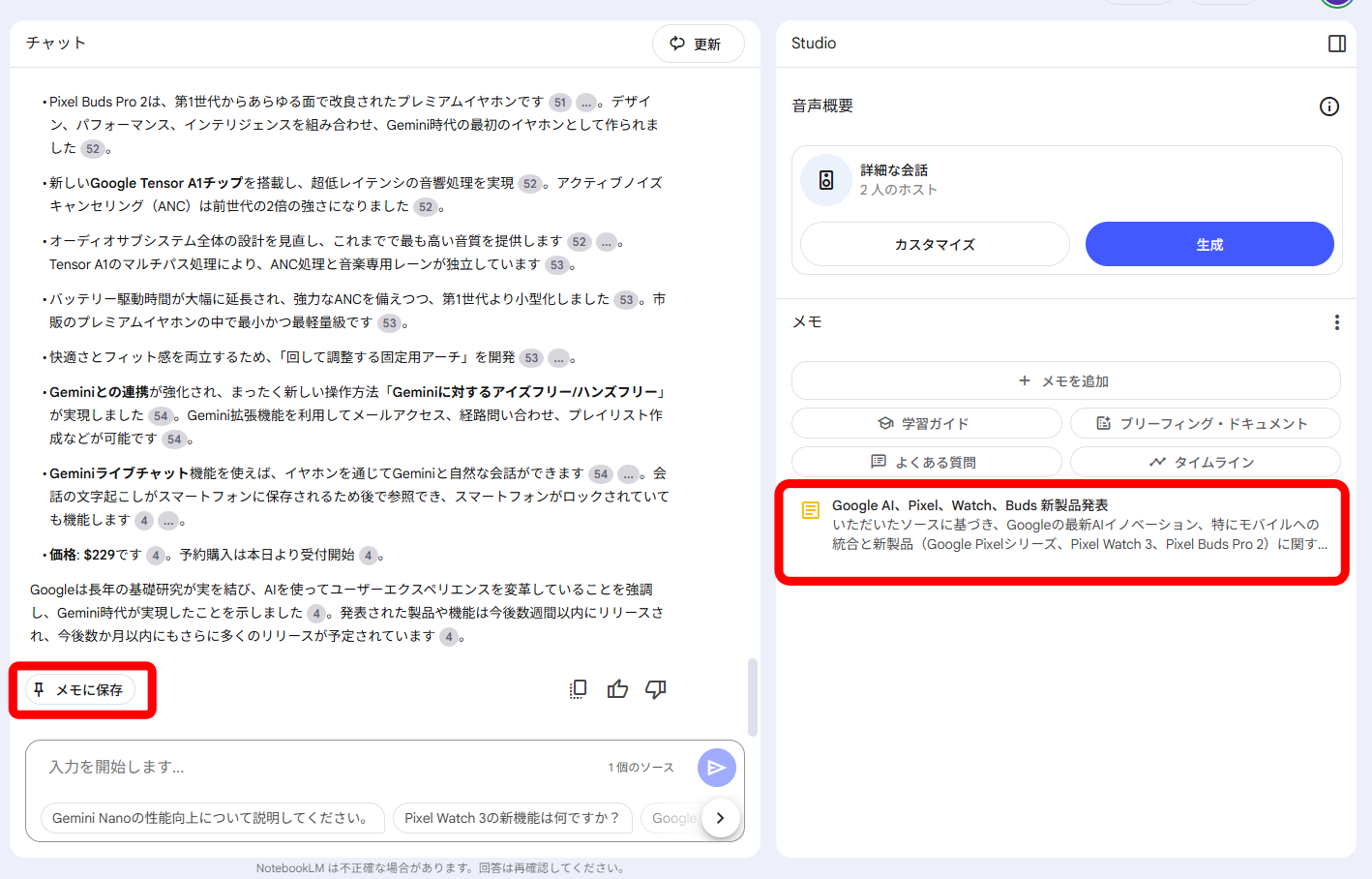Create よくある質問 FAQ note
The image size is (1372, 879).
point(925,462)
